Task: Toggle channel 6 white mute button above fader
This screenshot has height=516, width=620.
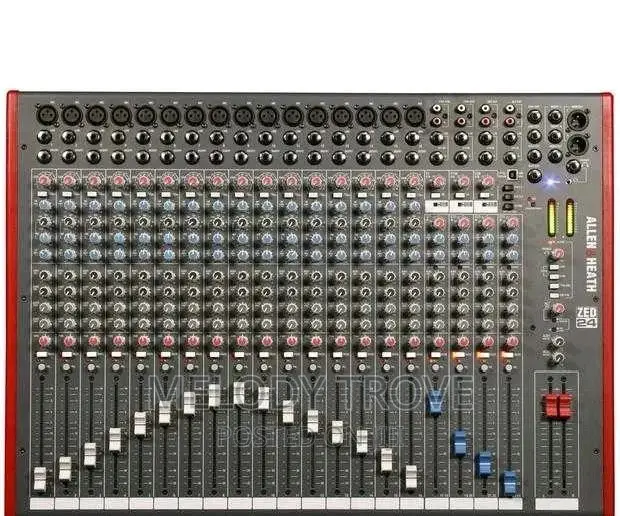Action: tap(165, 355)
